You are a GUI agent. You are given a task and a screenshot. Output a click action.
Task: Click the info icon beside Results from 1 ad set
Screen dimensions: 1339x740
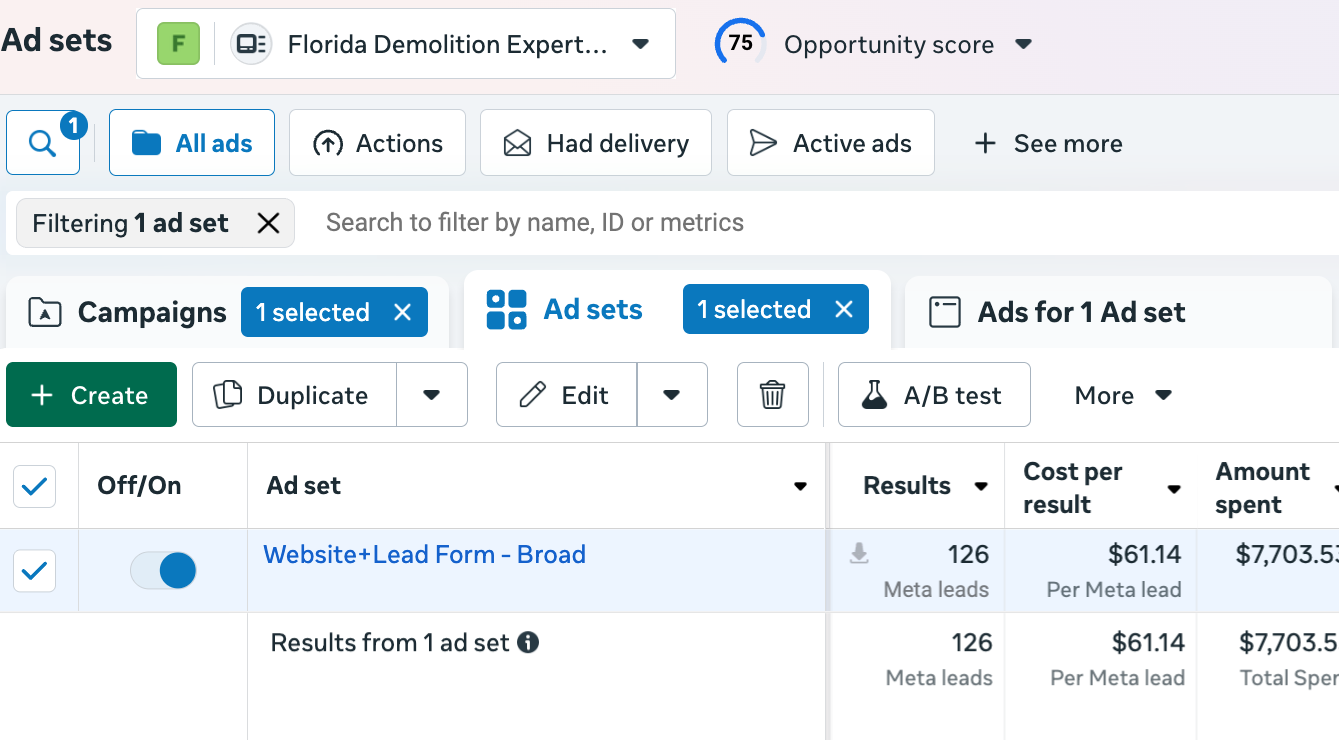528,642
